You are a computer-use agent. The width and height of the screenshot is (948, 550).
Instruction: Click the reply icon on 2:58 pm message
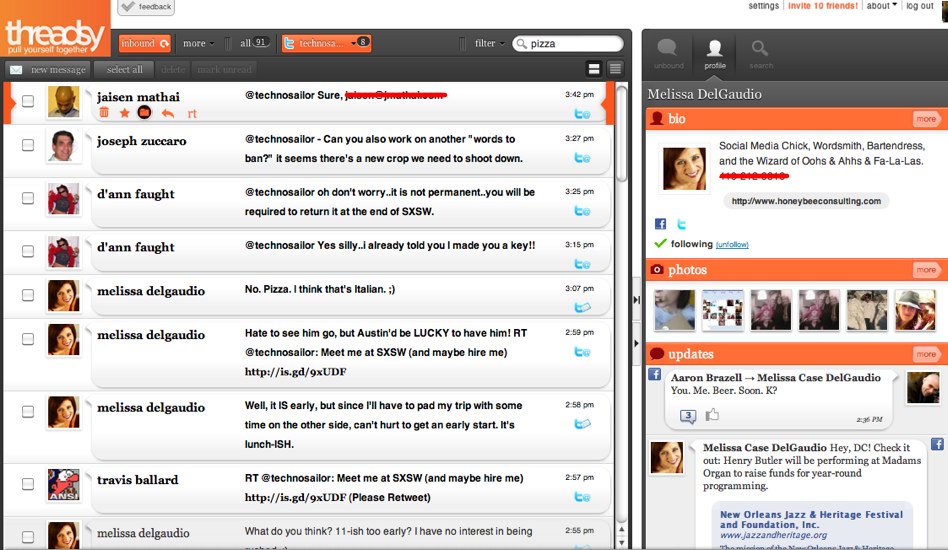pos(582,424)
